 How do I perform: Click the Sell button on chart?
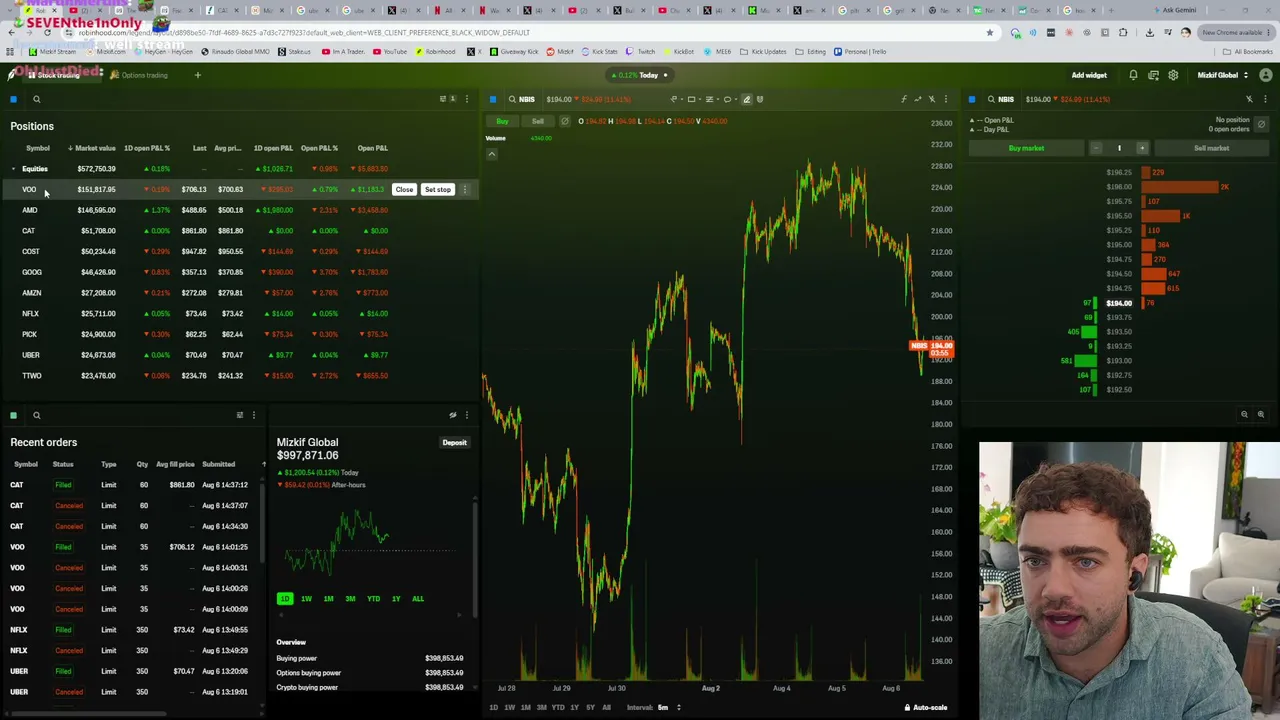[x=538, y=121]
